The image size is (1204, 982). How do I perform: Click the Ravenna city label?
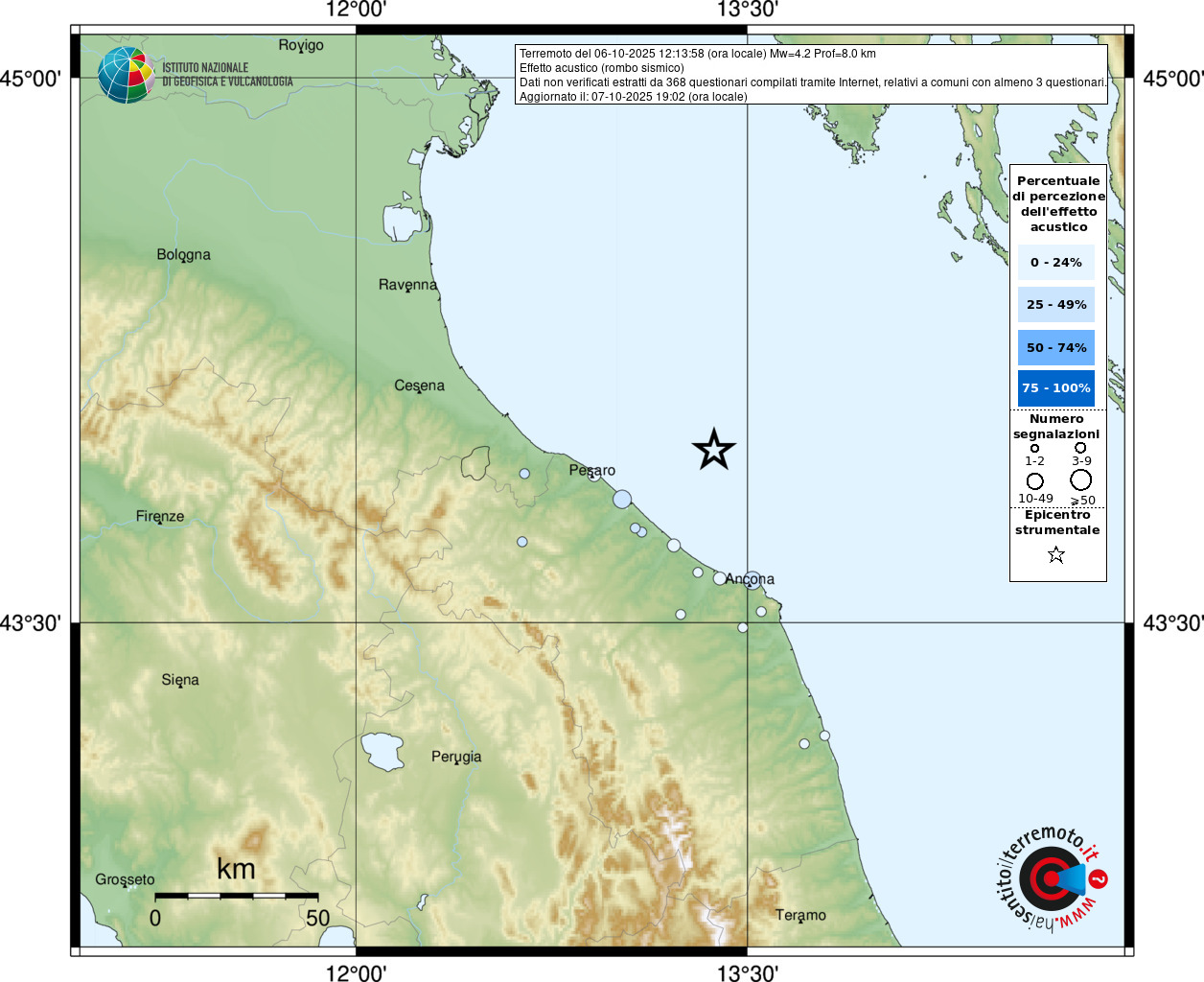407,285
